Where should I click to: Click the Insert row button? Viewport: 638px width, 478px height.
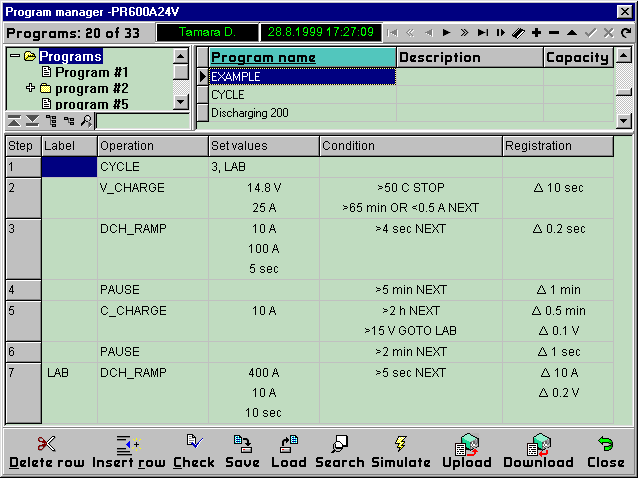point(129,451)
